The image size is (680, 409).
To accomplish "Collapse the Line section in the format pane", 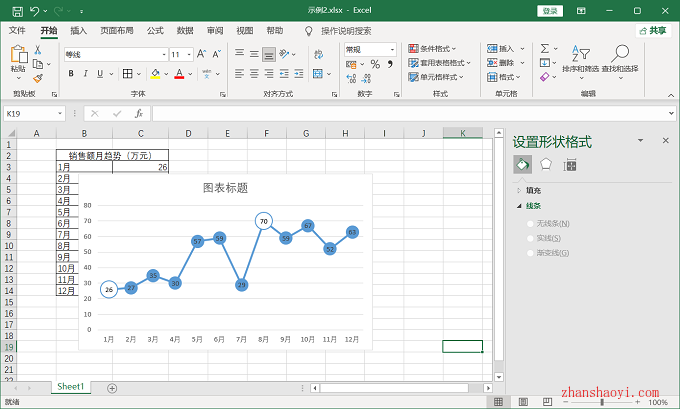I will 519,206.
